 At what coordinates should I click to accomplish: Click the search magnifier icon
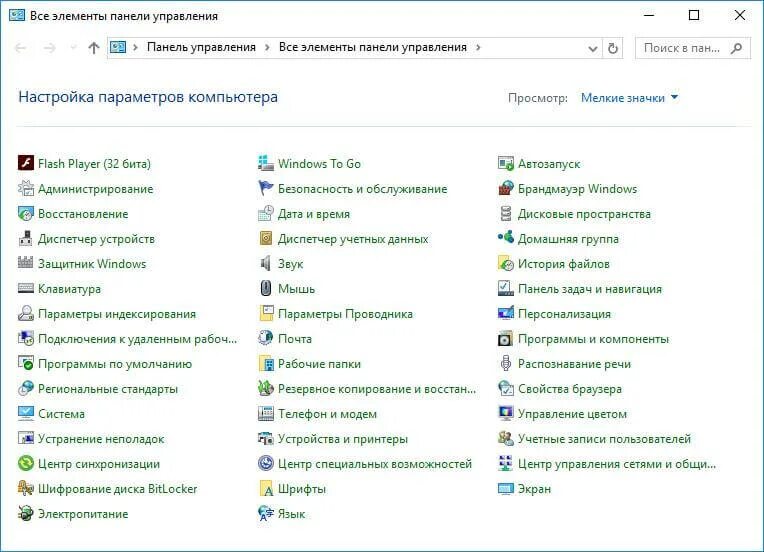737,48
